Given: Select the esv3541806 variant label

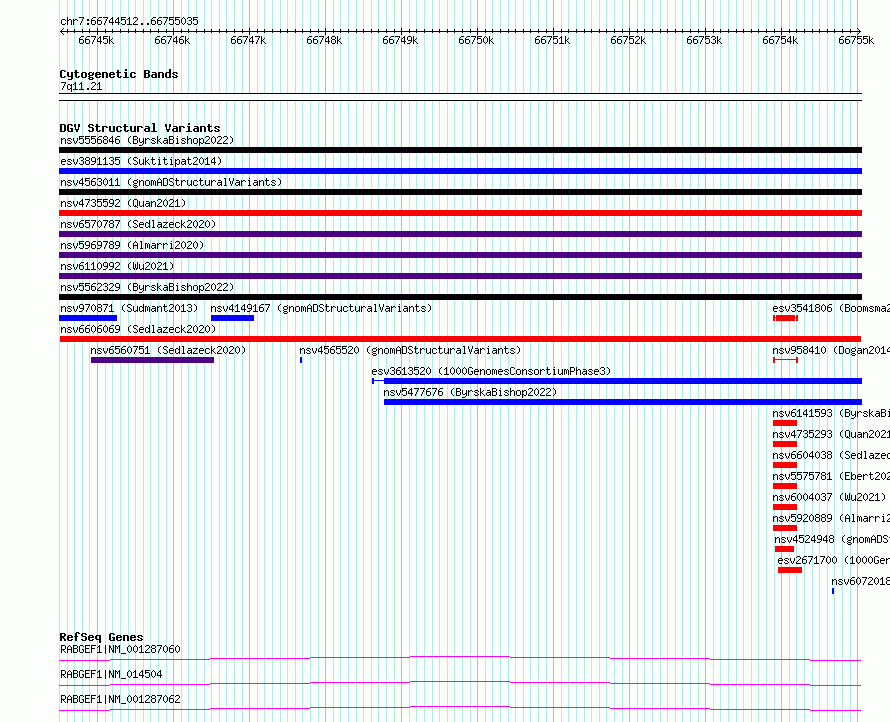Looking at the screenshot, I should tap(831, 308).
